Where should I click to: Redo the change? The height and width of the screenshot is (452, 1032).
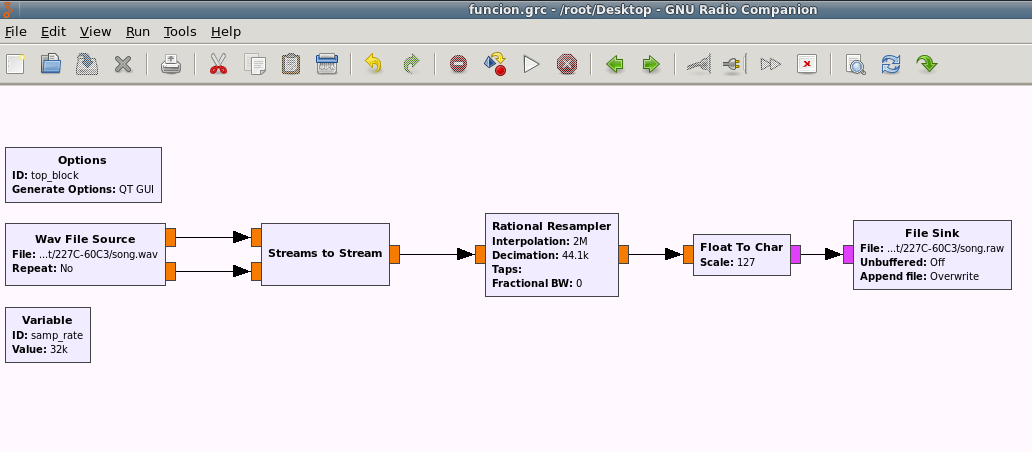coord(411,64)
